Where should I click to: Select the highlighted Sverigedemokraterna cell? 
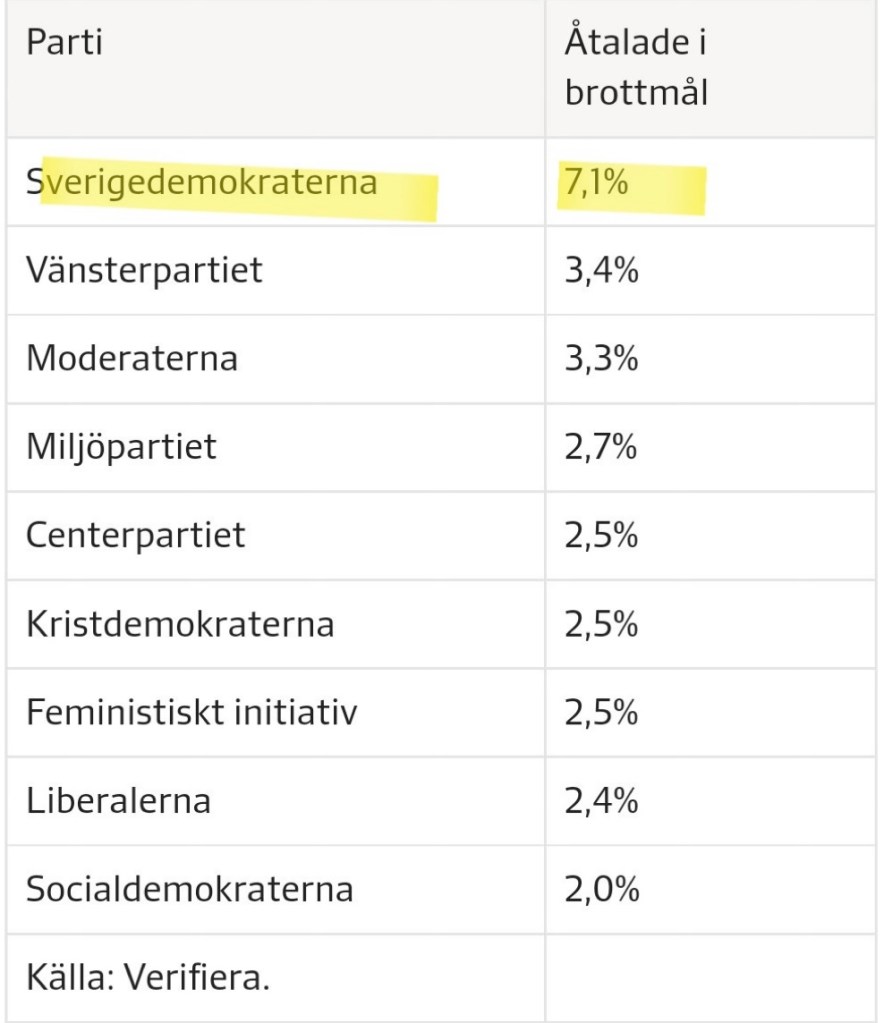(202, 183)
